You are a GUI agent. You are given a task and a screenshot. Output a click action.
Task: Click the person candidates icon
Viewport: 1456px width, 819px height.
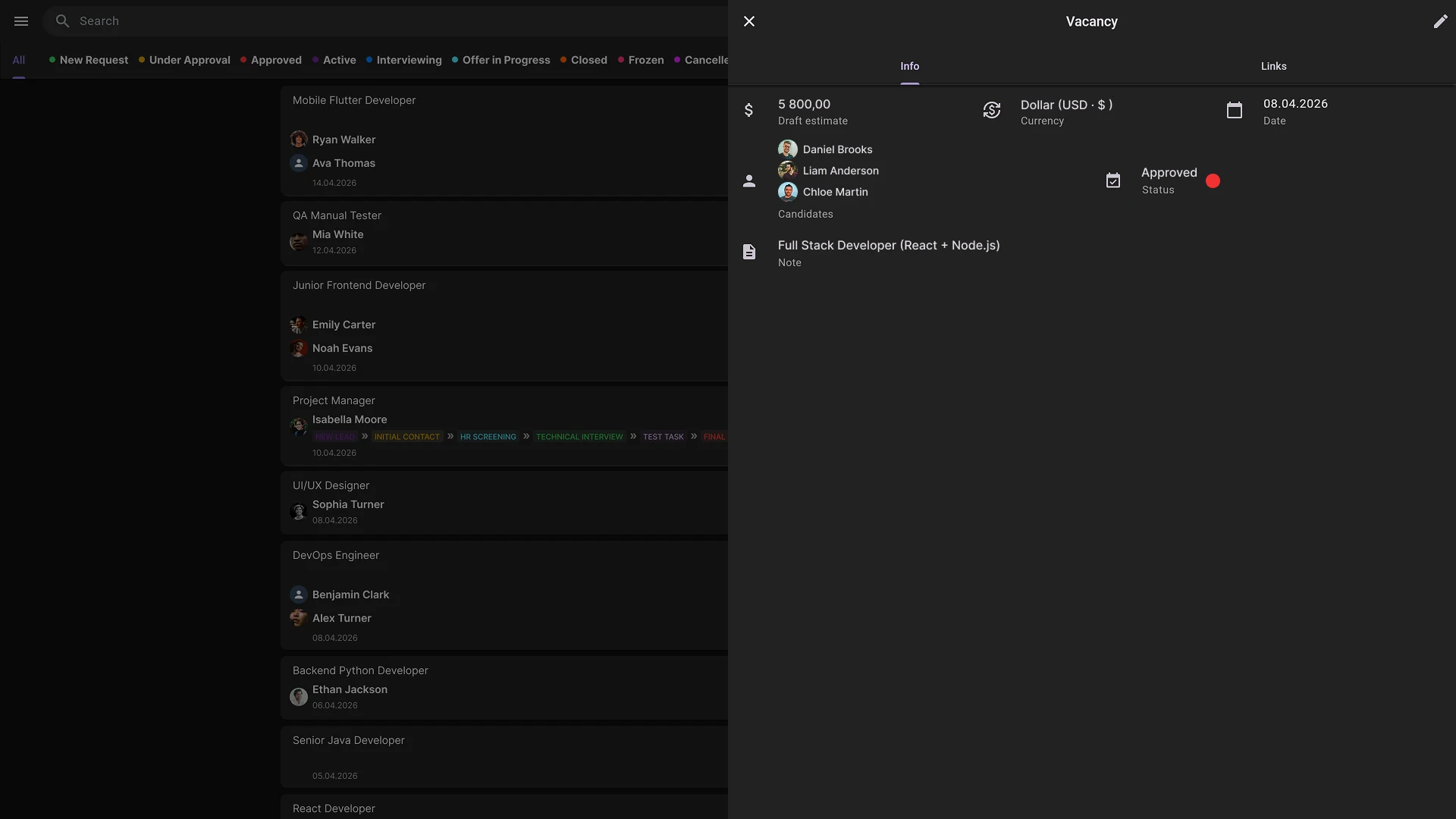click(749, 181)
